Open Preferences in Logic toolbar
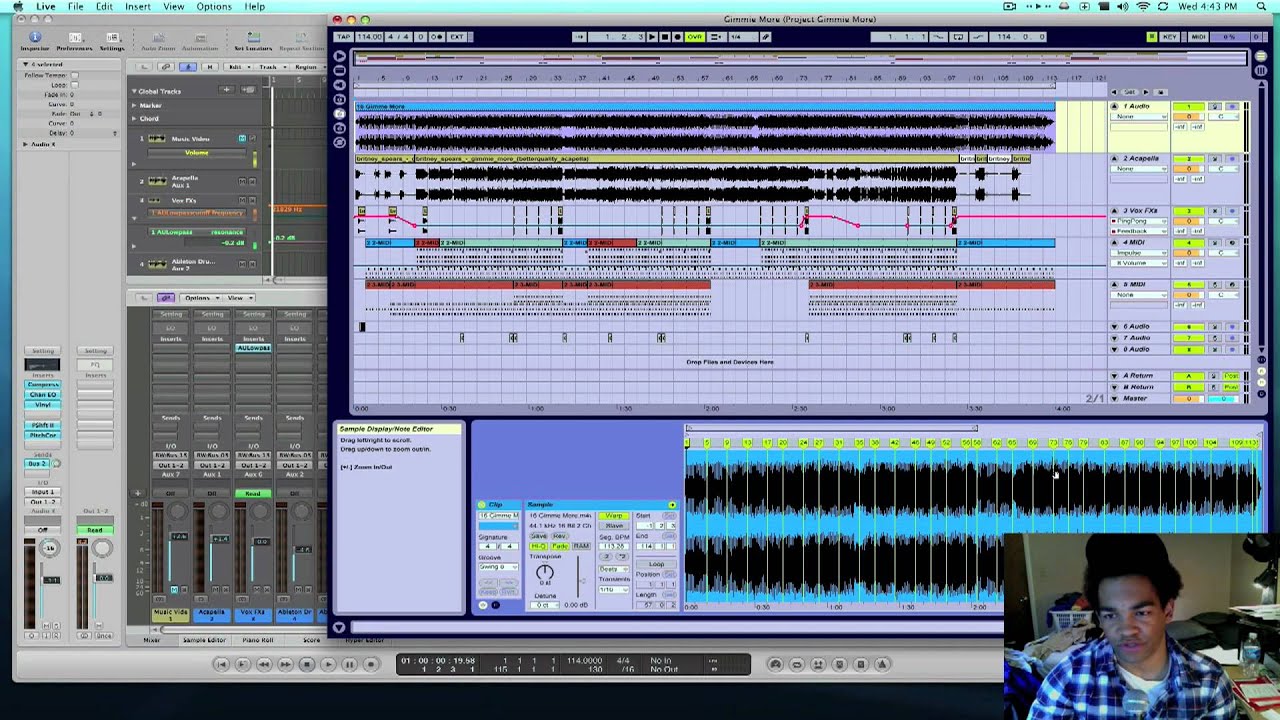The height and width of the screenshot is (720, 1280). click(x=75, y=43)
